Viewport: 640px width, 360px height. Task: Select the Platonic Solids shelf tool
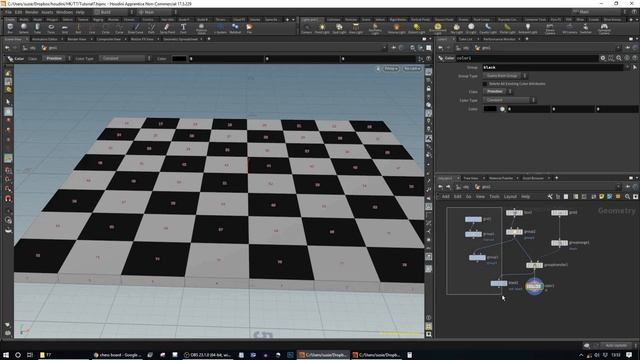pyautogui.click(x=201, y=29)
